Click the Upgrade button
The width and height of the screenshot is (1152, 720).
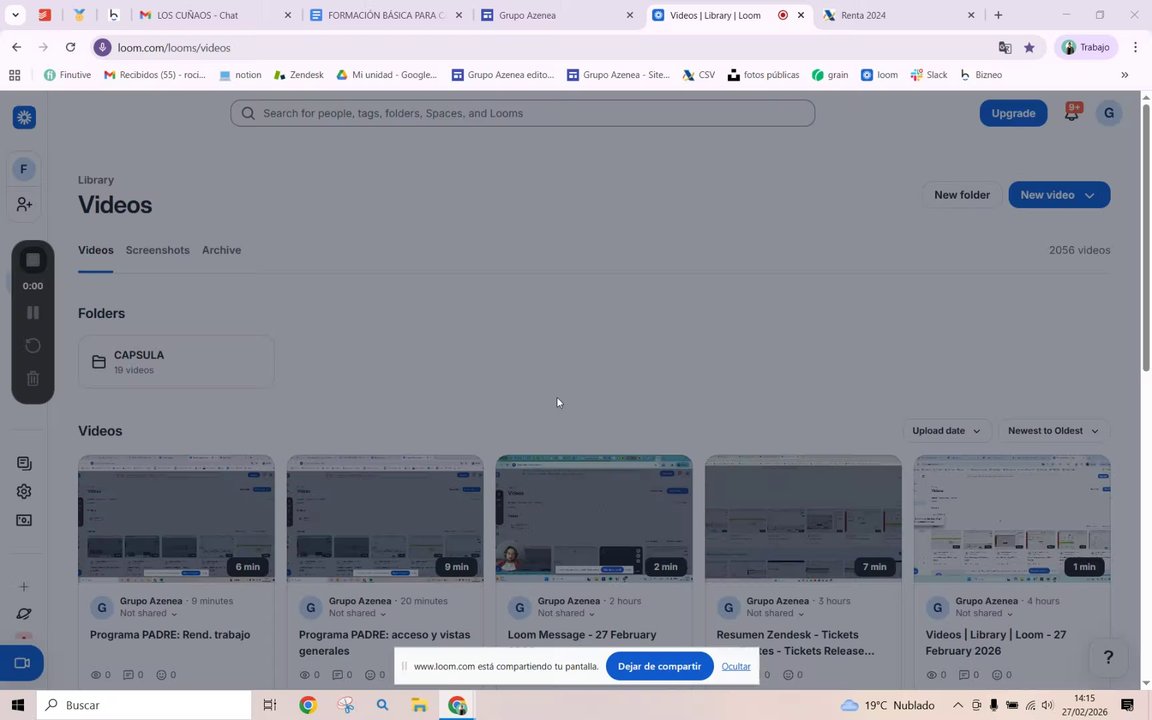coord(1013,113)
